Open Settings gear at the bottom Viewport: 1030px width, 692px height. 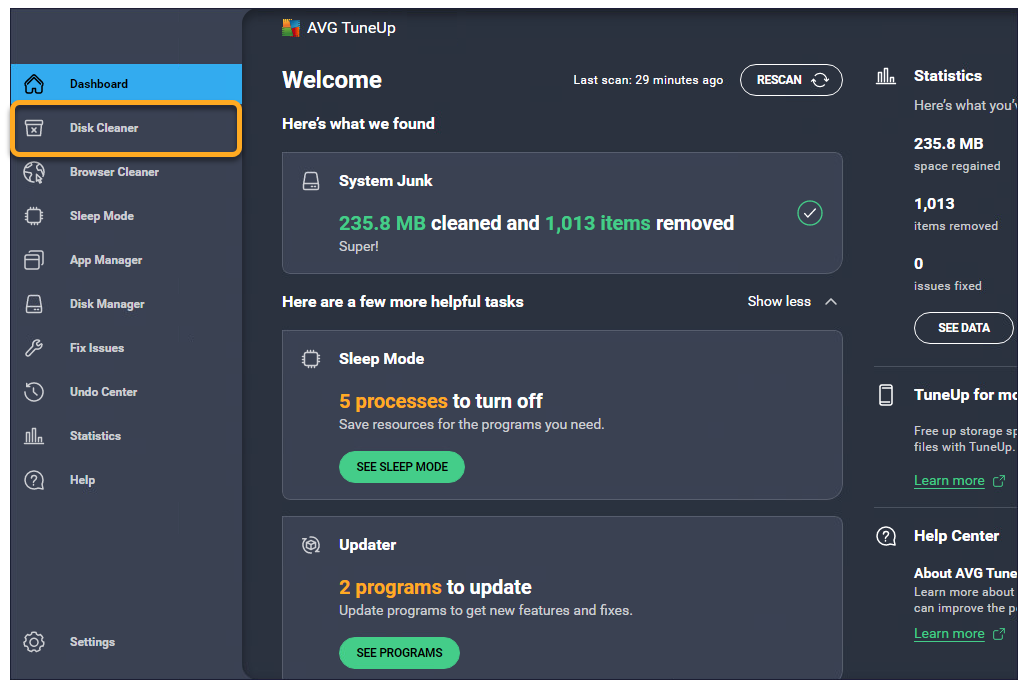pyautogui.click(x=34, y=642)
